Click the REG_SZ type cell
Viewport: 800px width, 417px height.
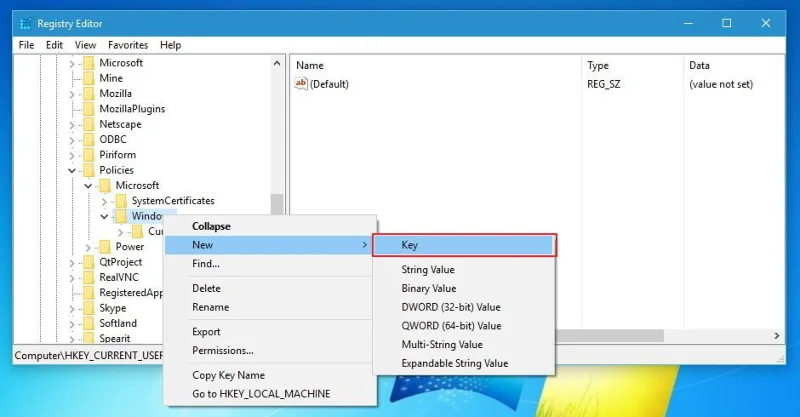(604, 84)
